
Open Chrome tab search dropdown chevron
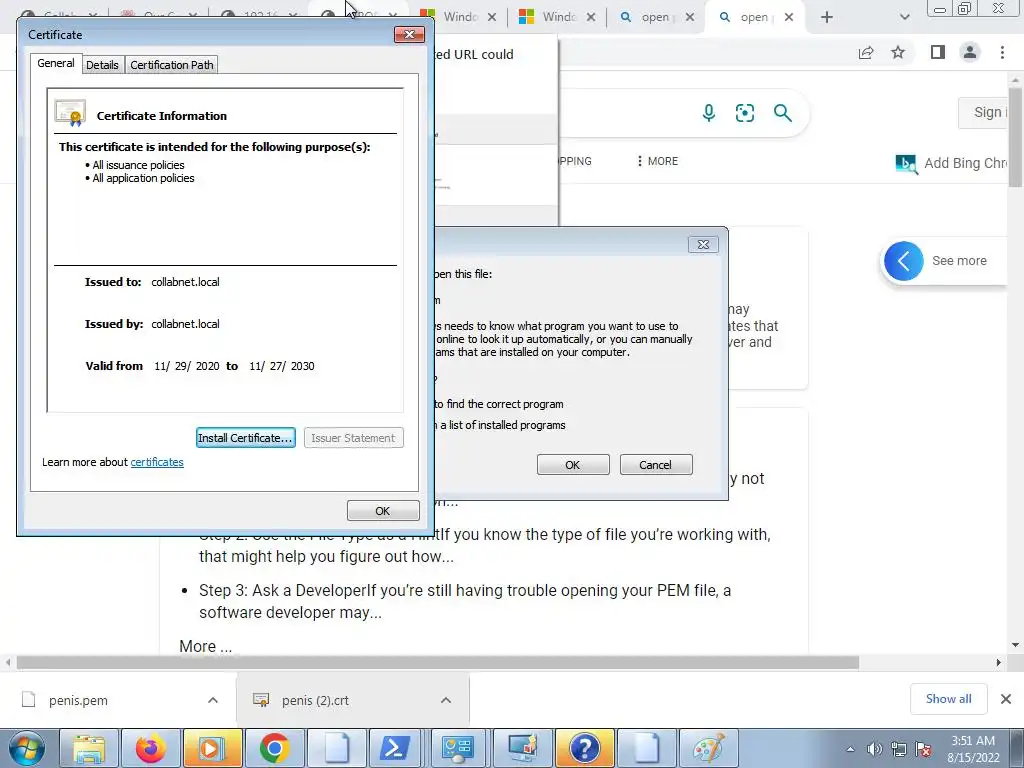coord(904,17)
